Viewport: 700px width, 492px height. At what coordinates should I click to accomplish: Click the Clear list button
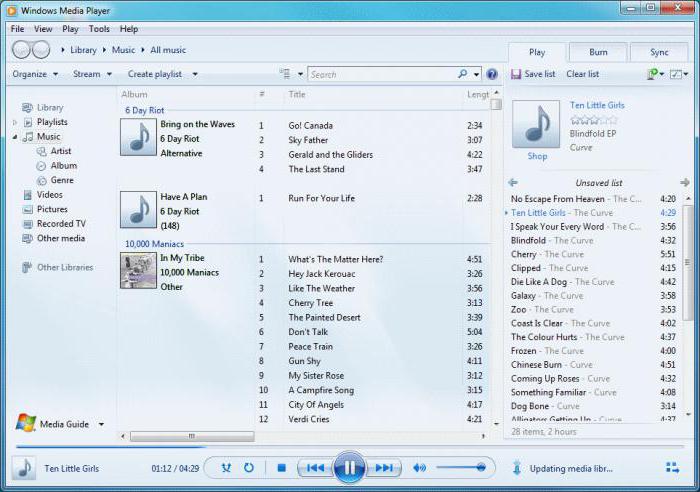pos(583,74)
